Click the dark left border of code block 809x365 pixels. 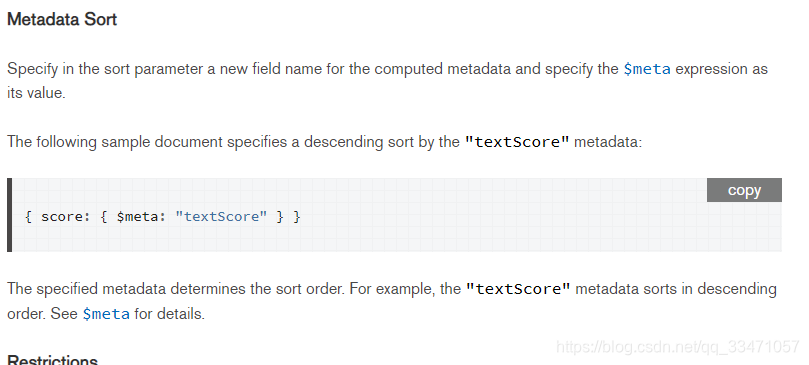(x=9, y=215)
